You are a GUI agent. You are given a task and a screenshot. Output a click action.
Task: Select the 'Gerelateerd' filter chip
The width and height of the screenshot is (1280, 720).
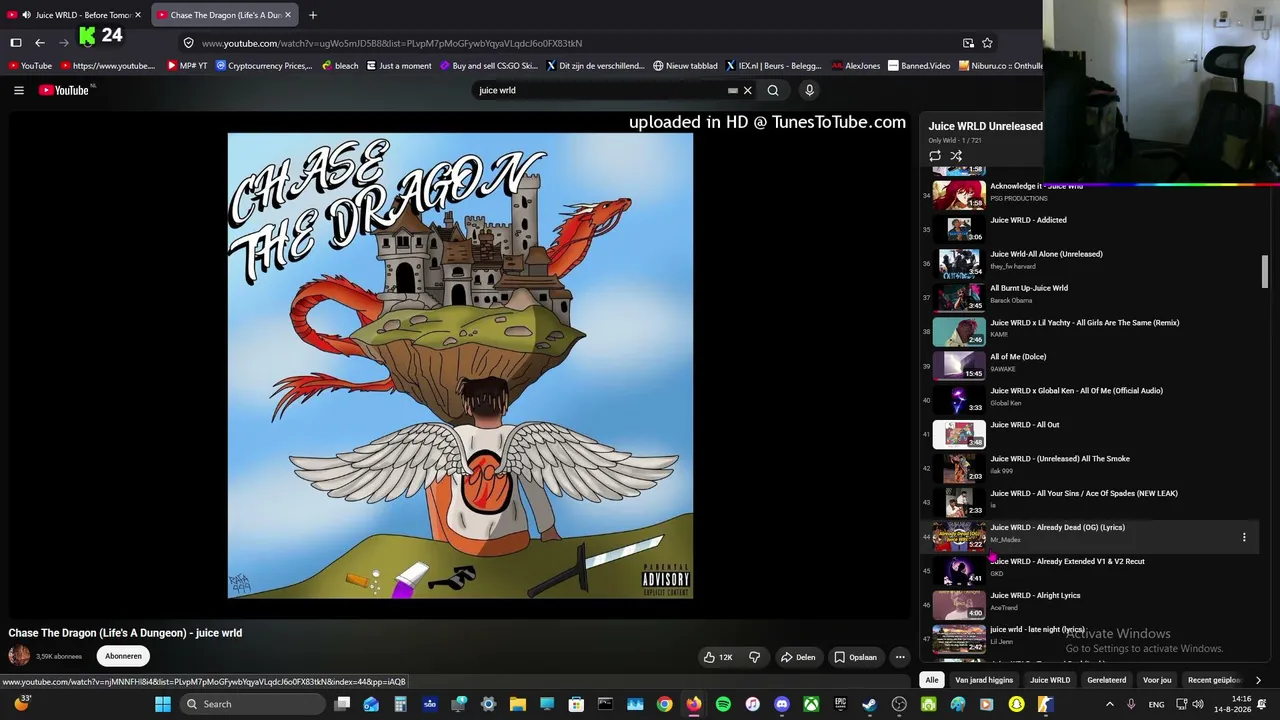pyautogui.click(x=1106, y=680)
